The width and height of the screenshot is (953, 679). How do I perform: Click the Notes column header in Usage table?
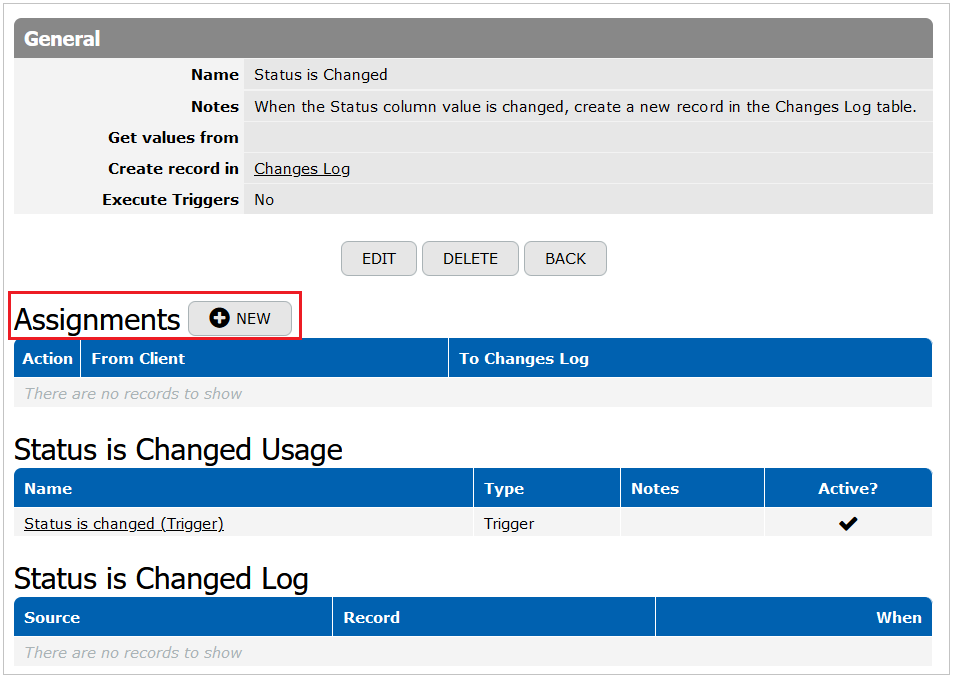(x=692, y=488)
